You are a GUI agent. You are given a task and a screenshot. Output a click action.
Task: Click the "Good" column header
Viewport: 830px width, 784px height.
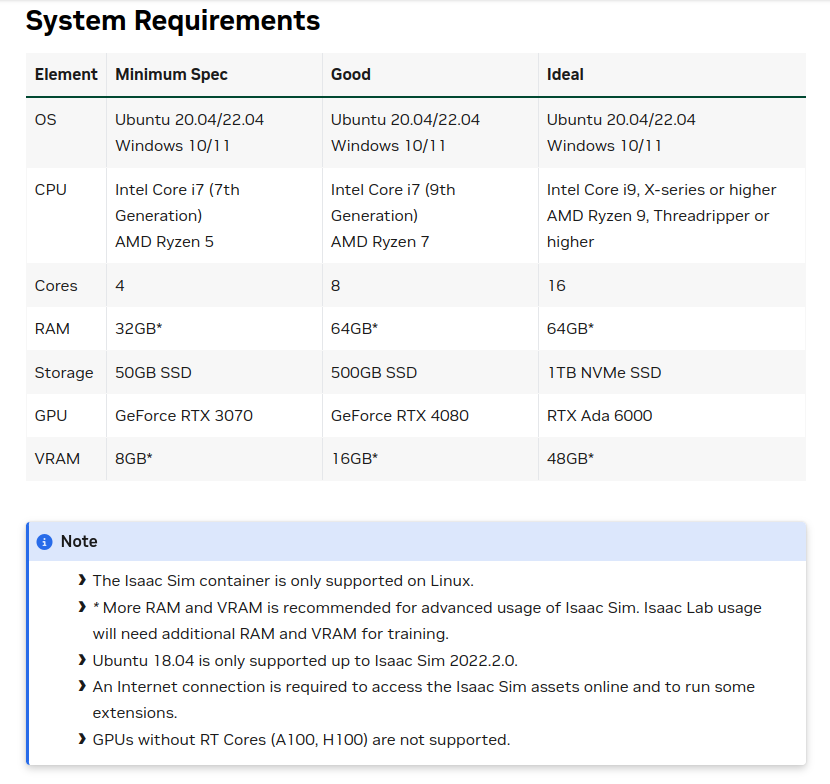[x=350, y=75]
